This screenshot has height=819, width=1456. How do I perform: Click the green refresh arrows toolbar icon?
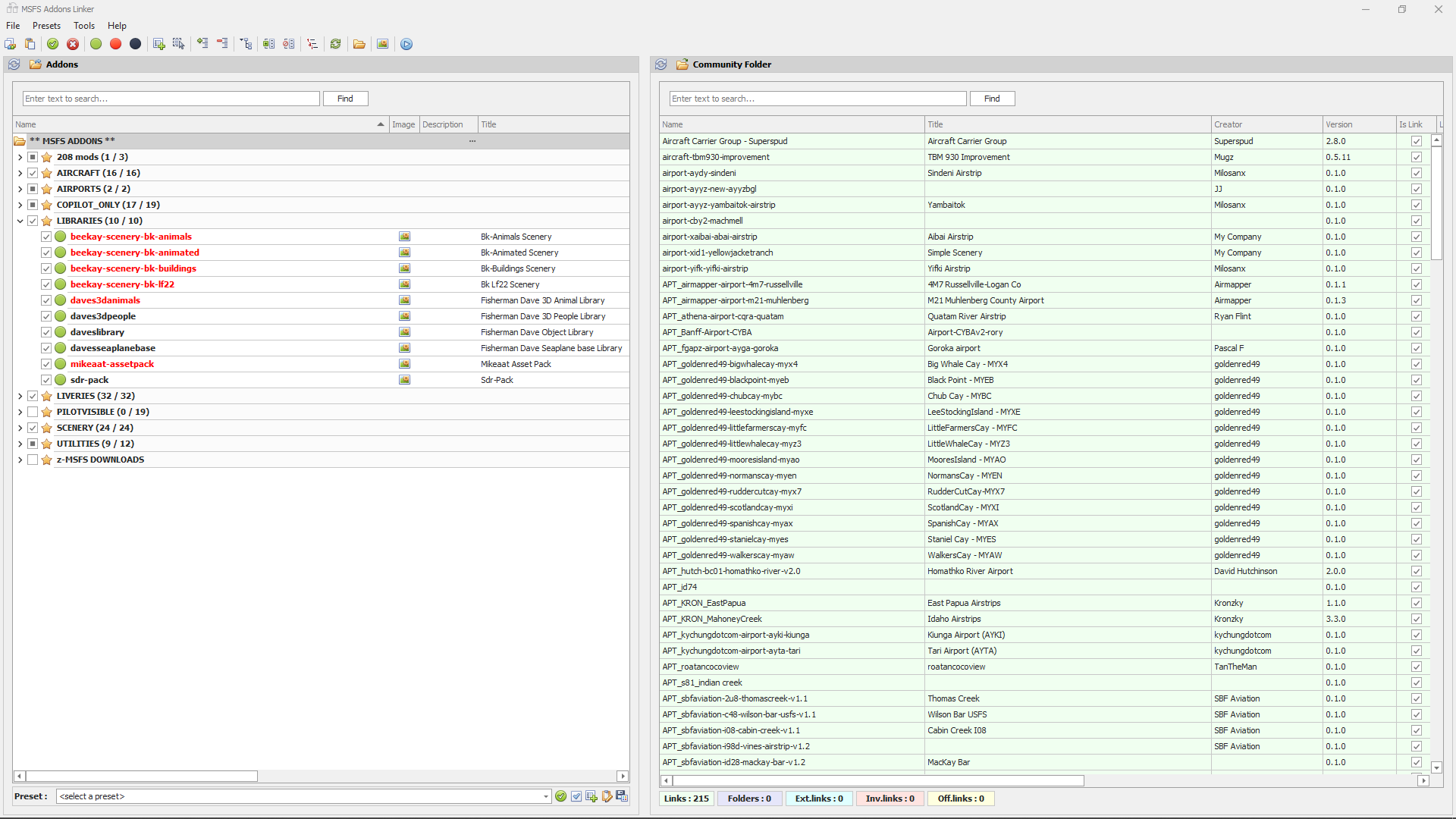335,44
